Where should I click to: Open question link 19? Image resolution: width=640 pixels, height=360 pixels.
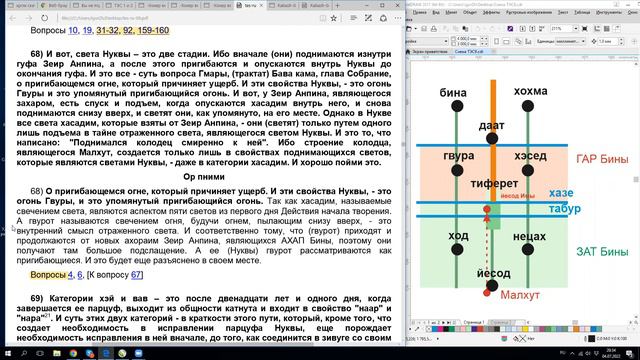(x=87, y=31)
